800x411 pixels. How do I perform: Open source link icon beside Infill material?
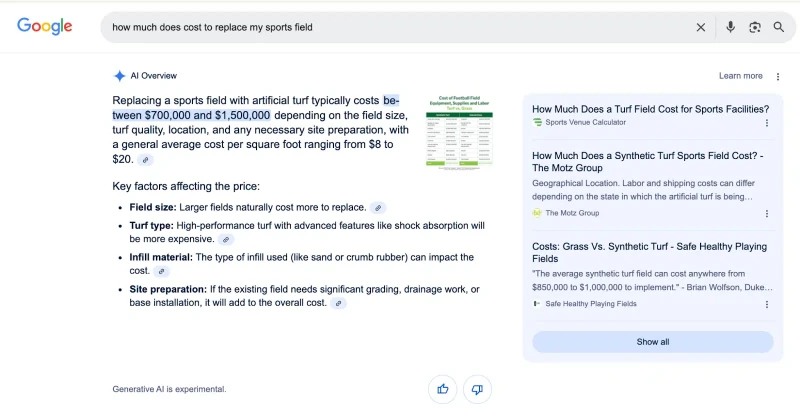(162, 271)
